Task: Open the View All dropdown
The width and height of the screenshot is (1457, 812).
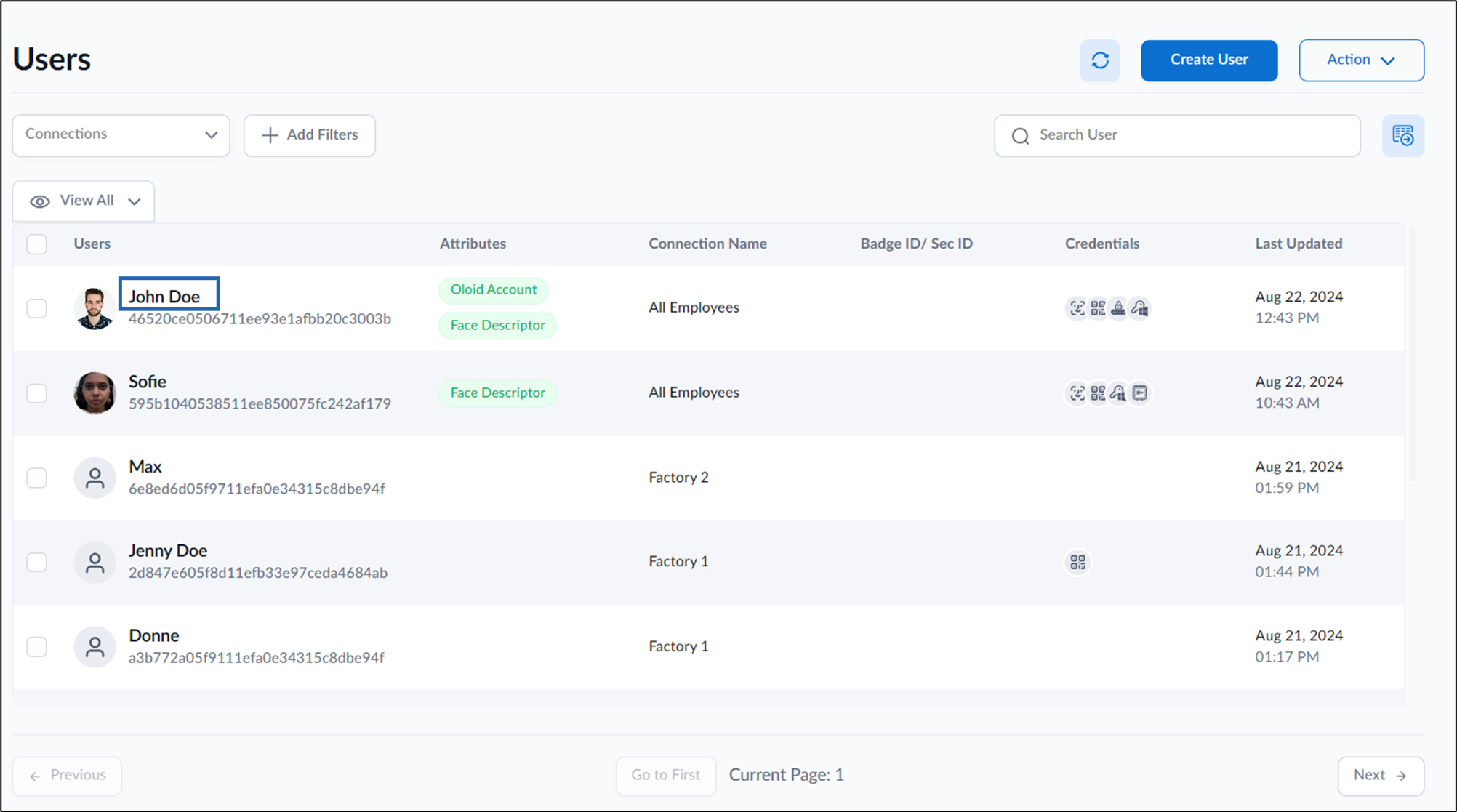Action: pos(84,201)
